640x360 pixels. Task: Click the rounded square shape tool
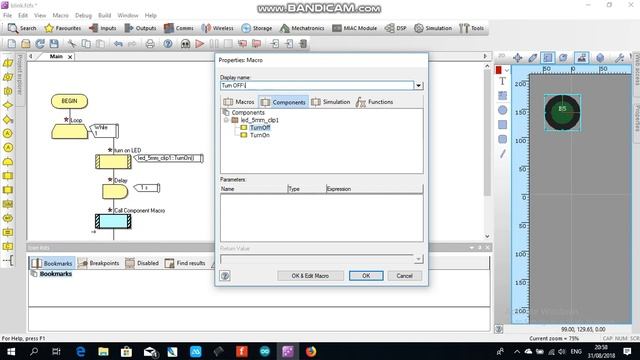click(x=502, y=139)
